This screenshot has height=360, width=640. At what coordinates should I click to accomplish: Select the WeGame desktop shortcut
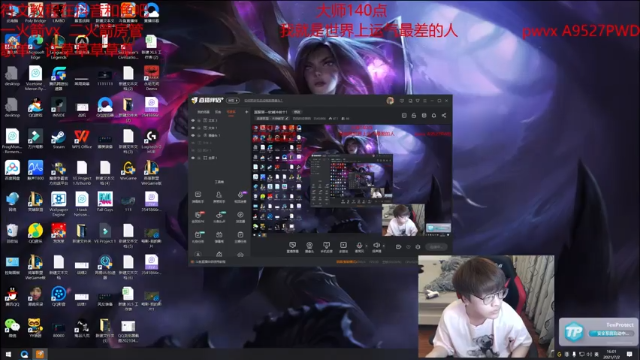pos(128,170)
